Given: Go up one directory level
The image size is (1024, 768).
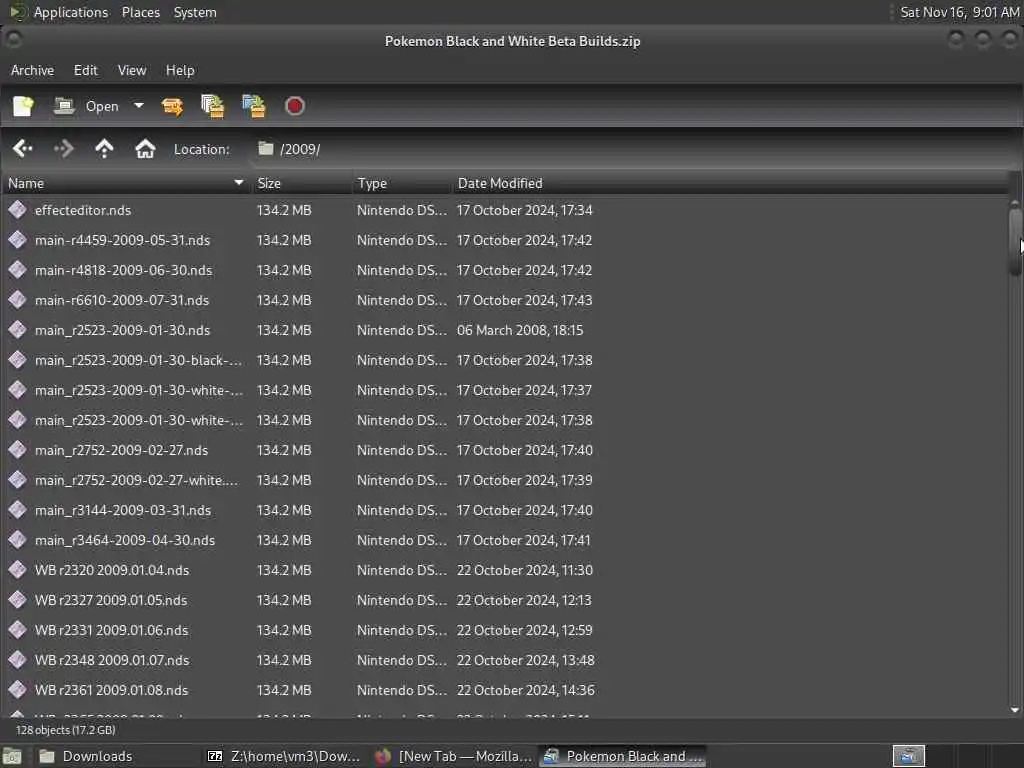Looking at the screenshot, I should point(104,149).
